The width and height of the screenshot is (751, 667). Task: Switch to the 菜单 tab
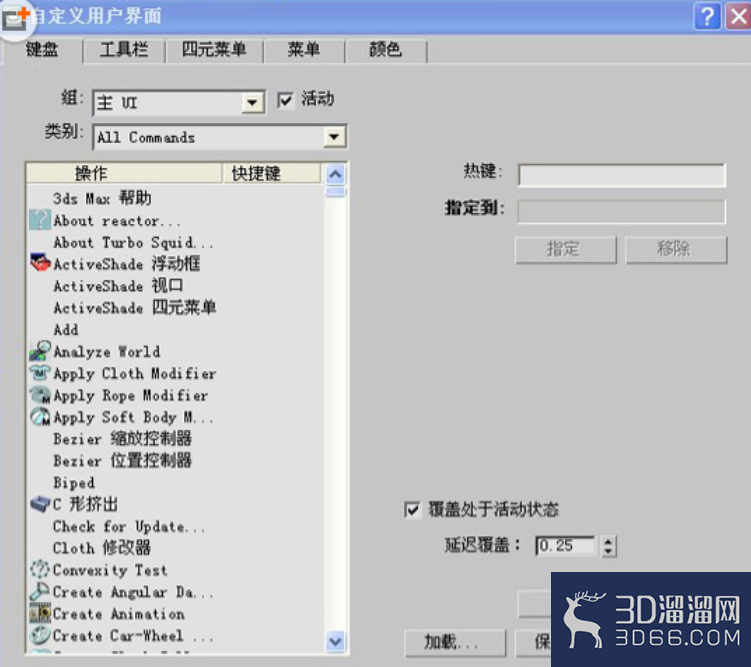pyautogui.click(x=304, y=49)
